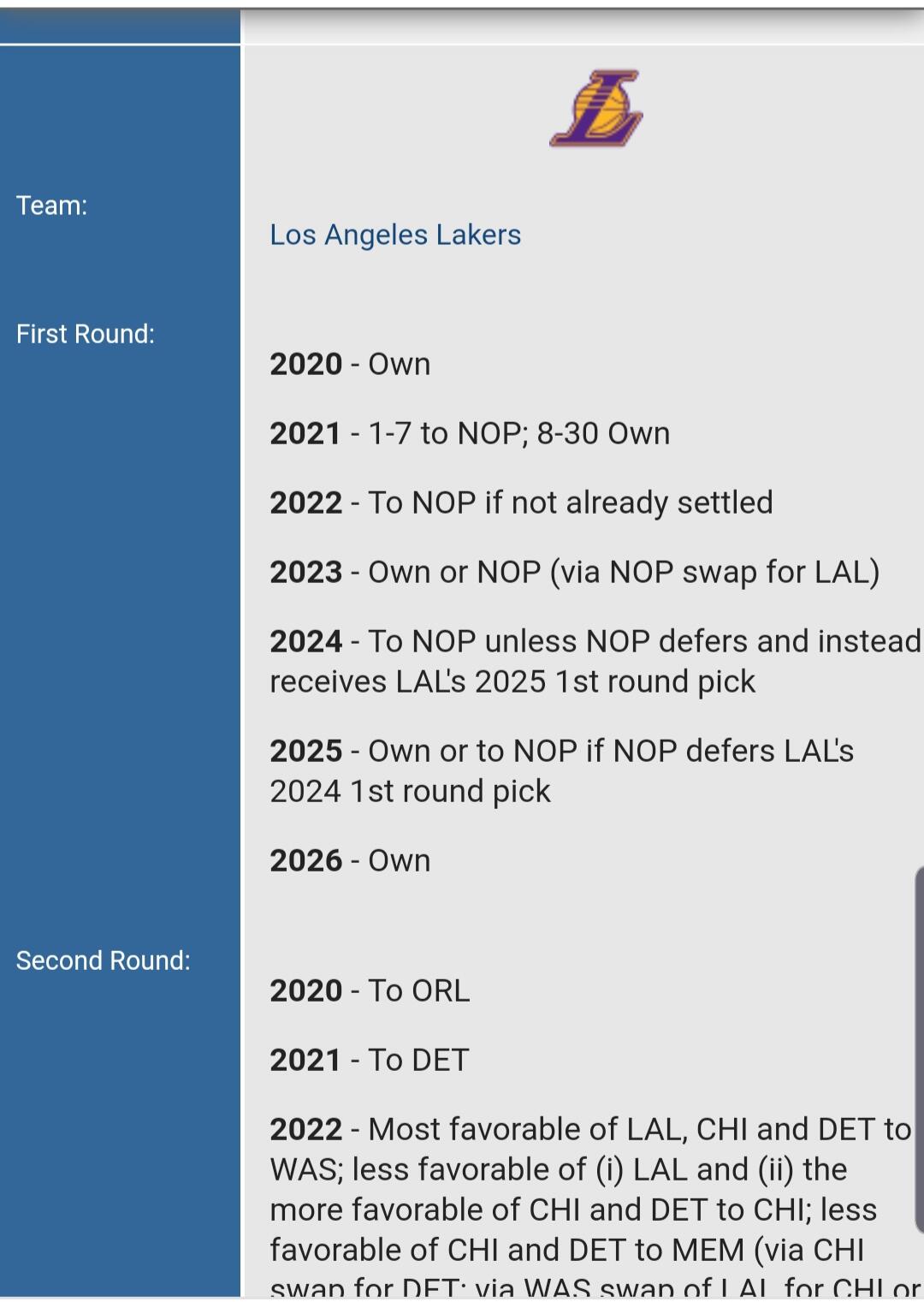Screen dimensions: 924x1302
Task: Click the "1-7 to NOP; 8-30 Own" entry
Action: tap(518, 433)
